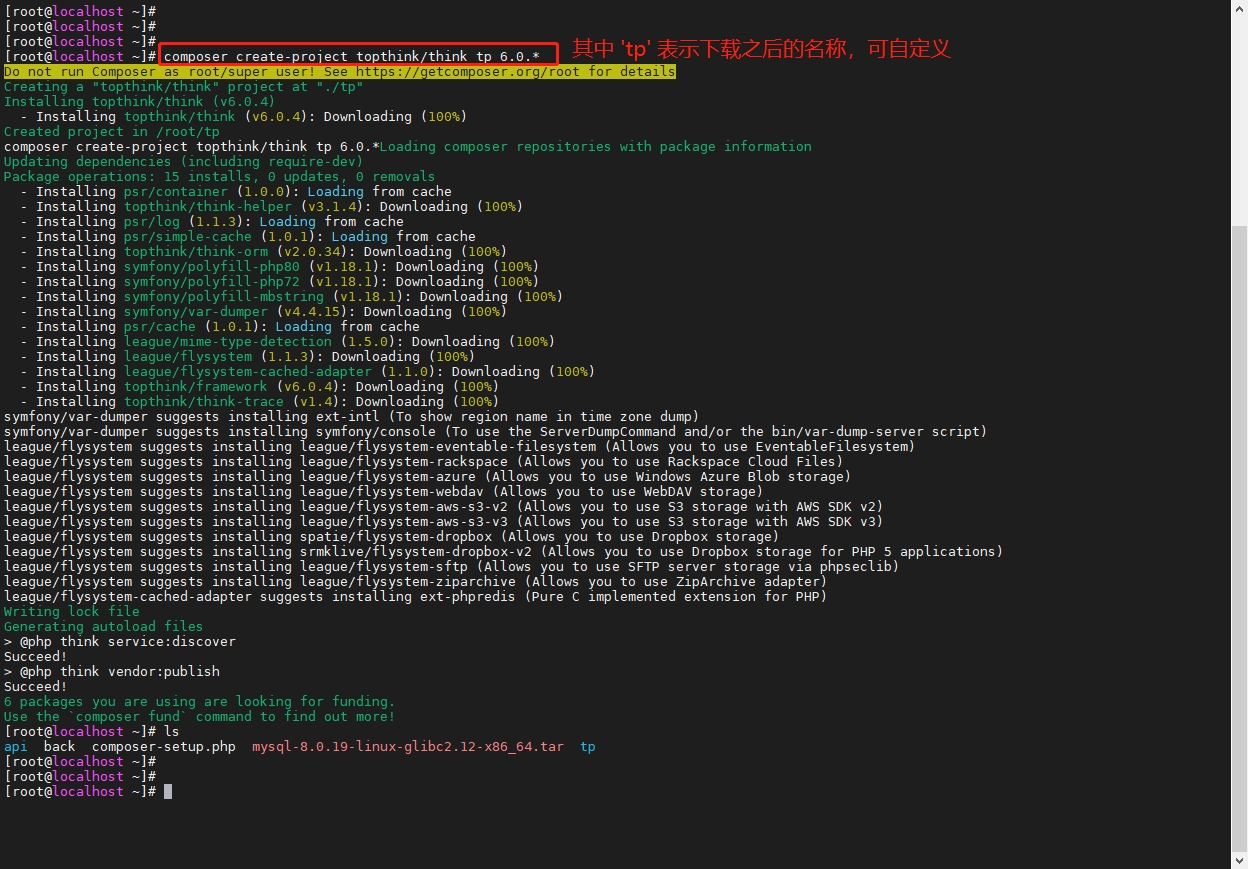Click the 'back' directory in ls output
This screenshot has width=1248, height=869.
coord(60,747)
